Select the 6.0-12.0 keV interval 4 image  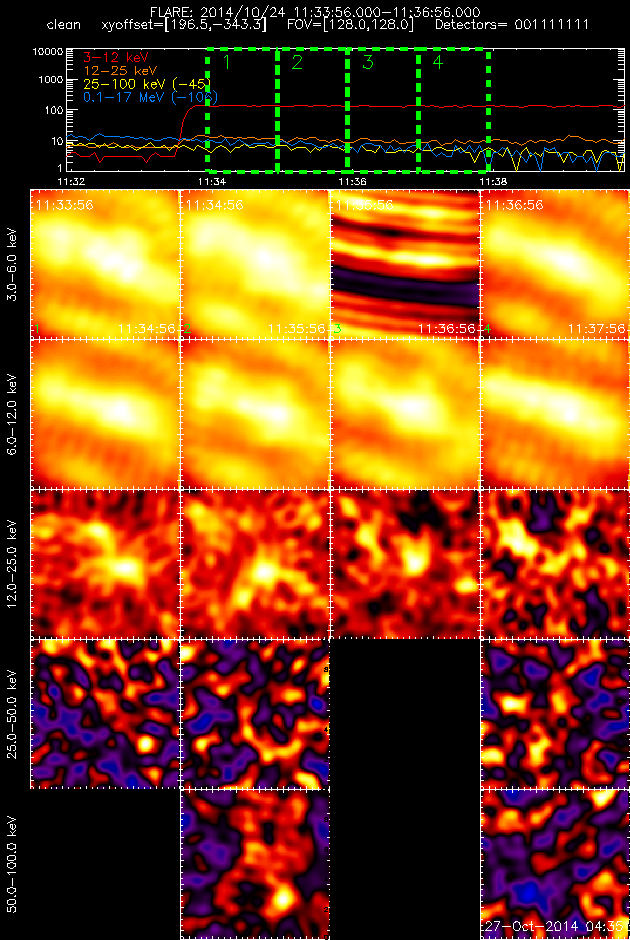[x=555, y=414]
